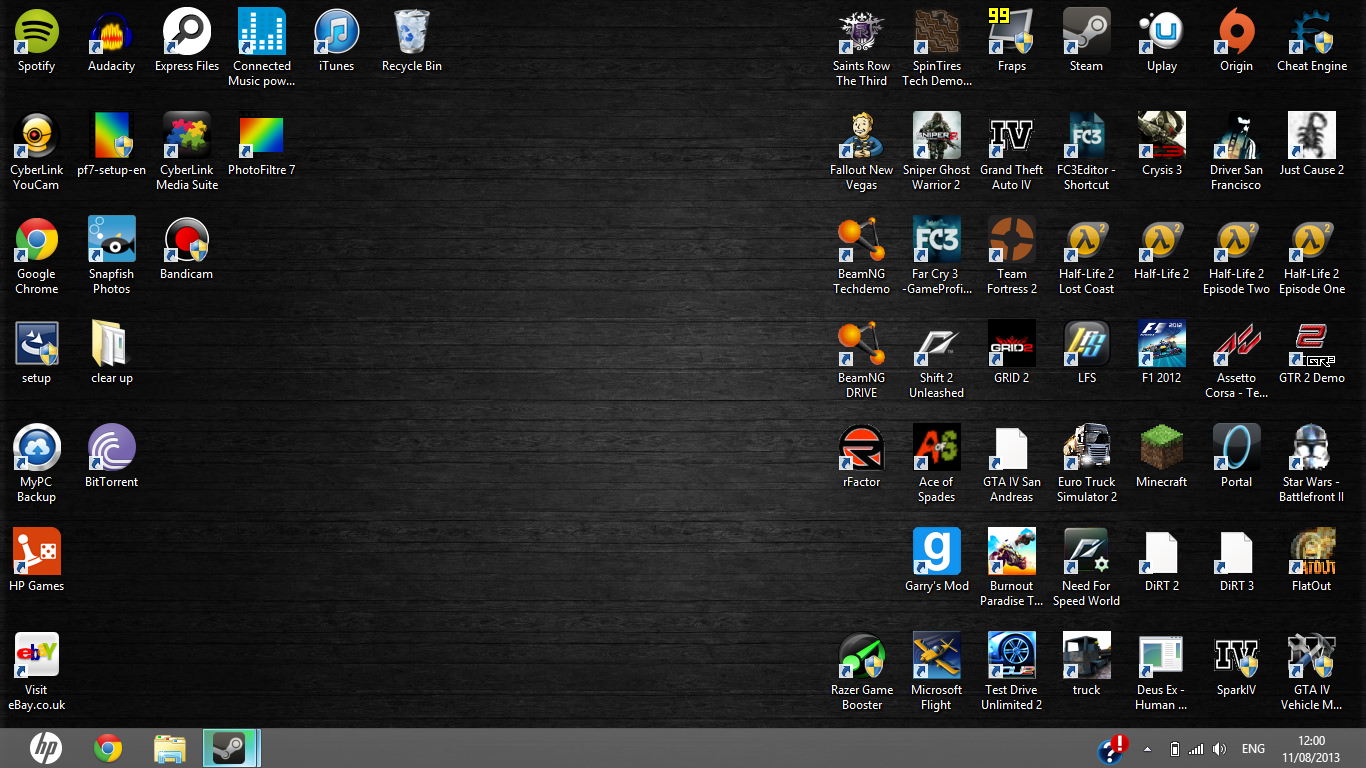This screenshot has width=1366, height=768.
Task: Open the volume control in system tray
Action: pos(1219,749)
